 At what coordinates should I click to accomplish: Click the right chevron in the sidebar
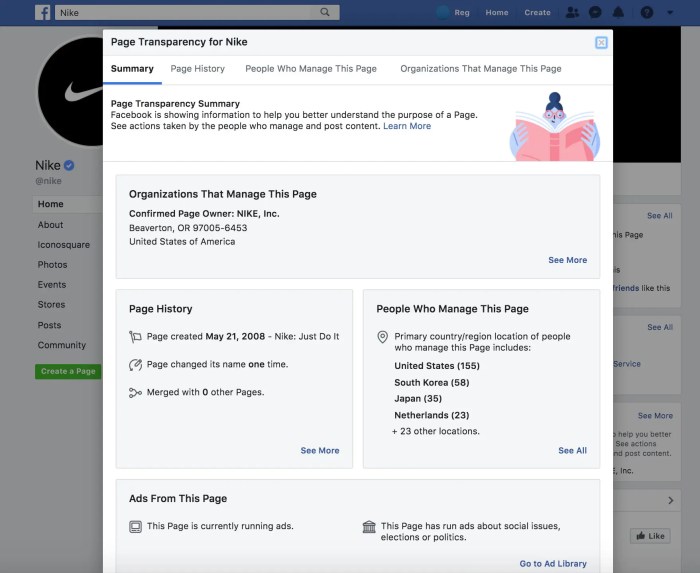point(671,500)
